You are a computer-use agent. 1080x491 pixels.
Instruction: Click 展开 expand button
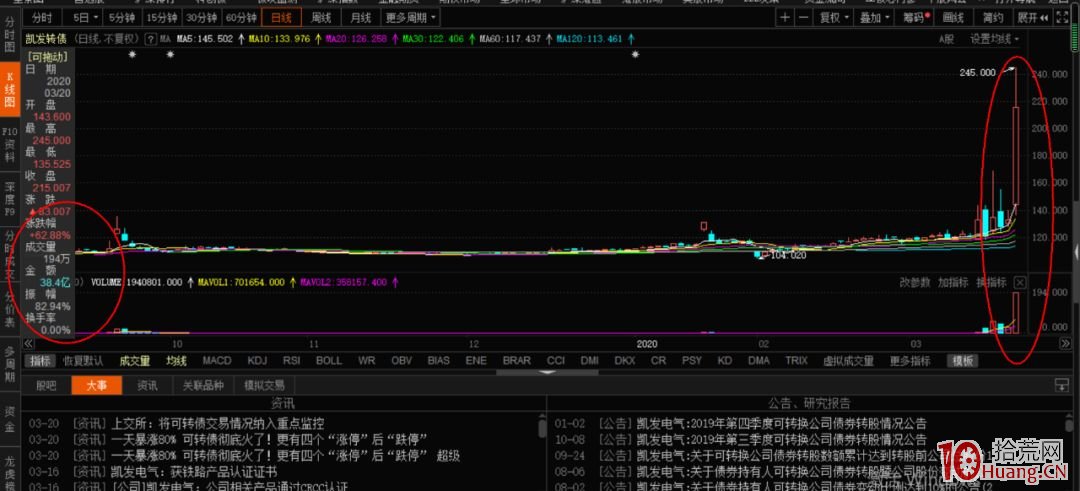pos(1032,18)
